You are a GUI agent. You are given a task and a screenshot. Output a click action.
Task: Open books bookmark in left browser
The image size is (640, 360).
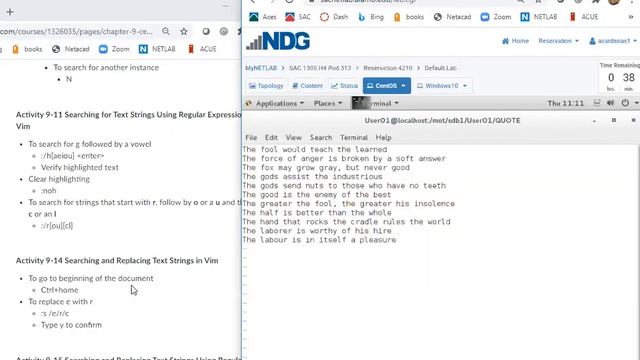[x=27, y=49]
